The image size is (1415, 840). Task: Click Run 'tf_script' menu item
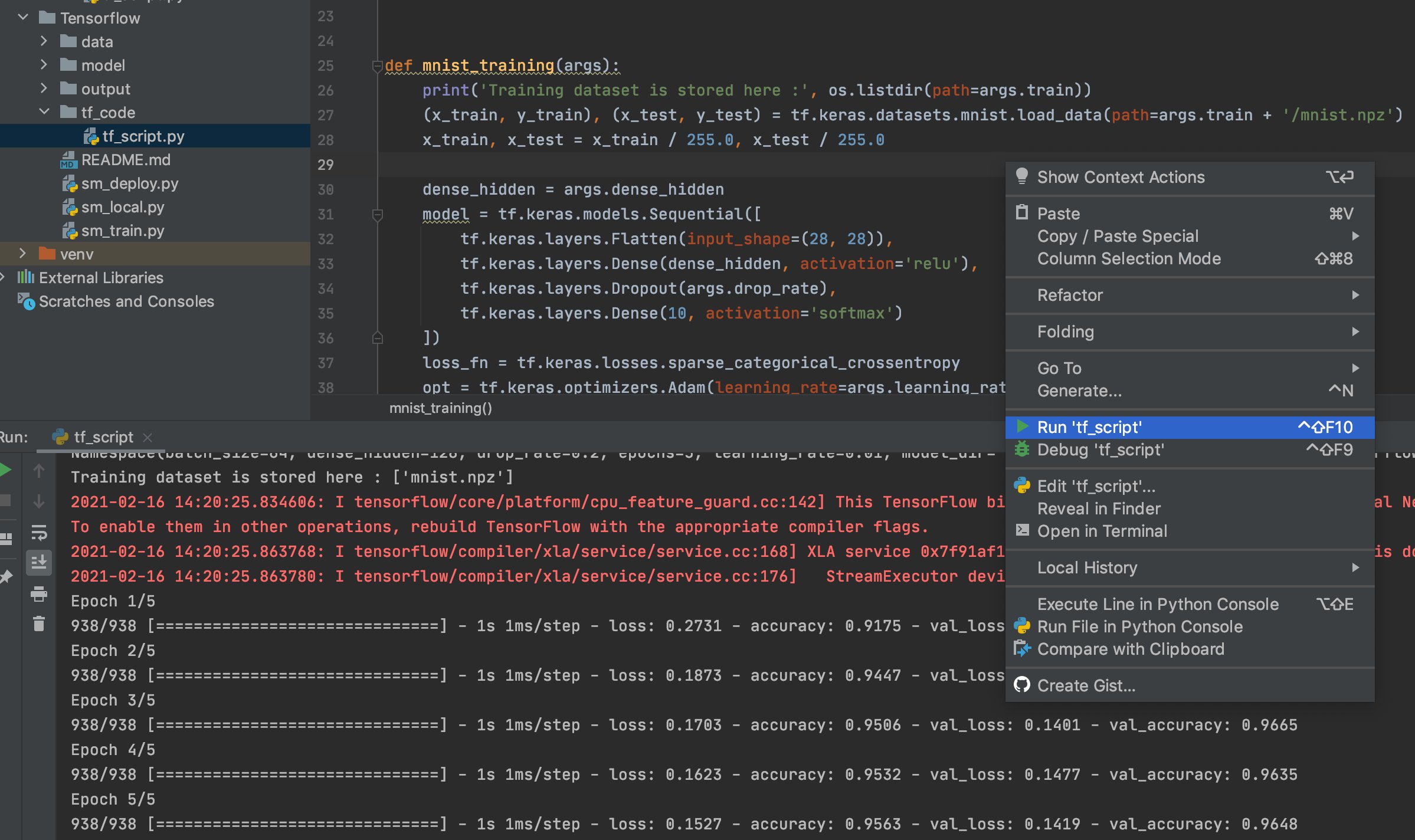pyautogui.click(x=1189, y=427)
